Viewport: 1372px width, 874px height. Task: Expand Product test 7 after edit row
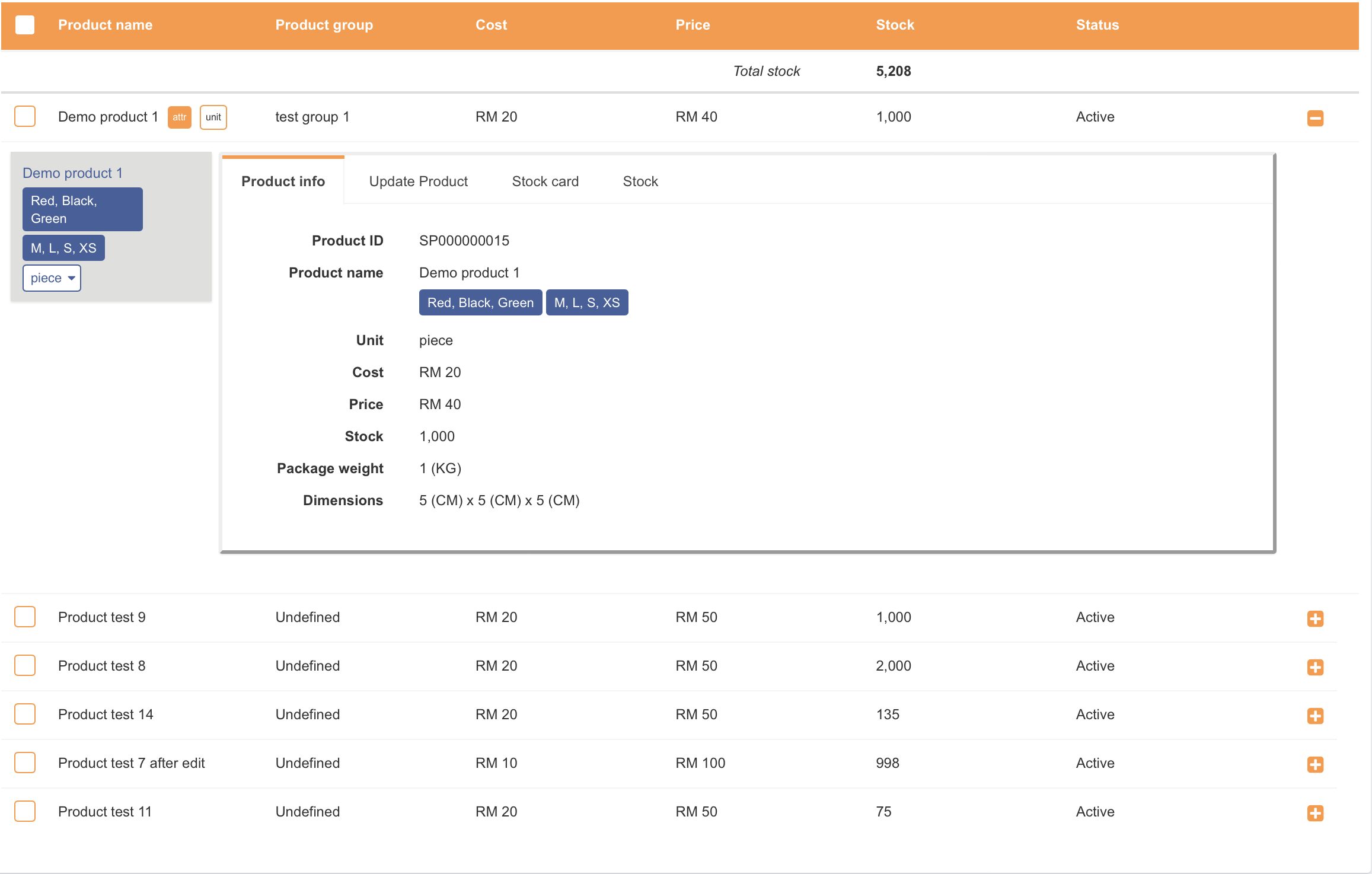pos(1314,764)
